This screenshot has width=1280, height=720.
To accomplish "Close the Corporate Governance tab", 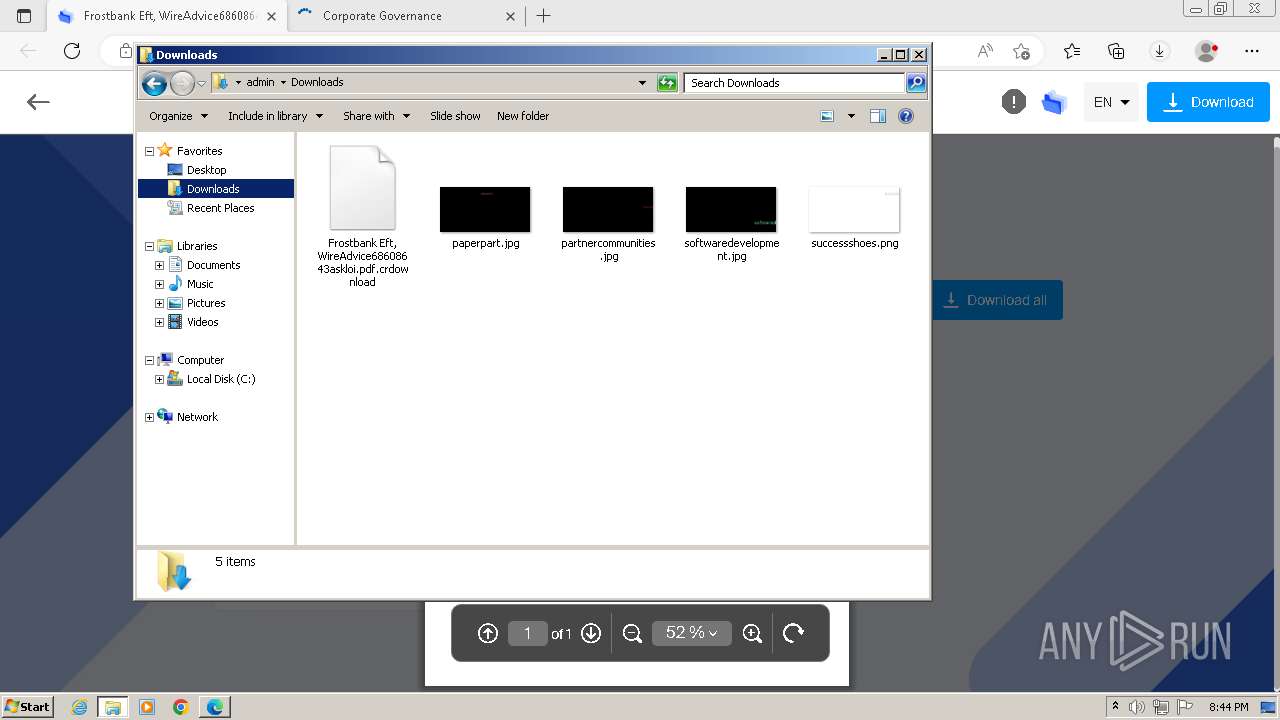I will click(510, 16).
